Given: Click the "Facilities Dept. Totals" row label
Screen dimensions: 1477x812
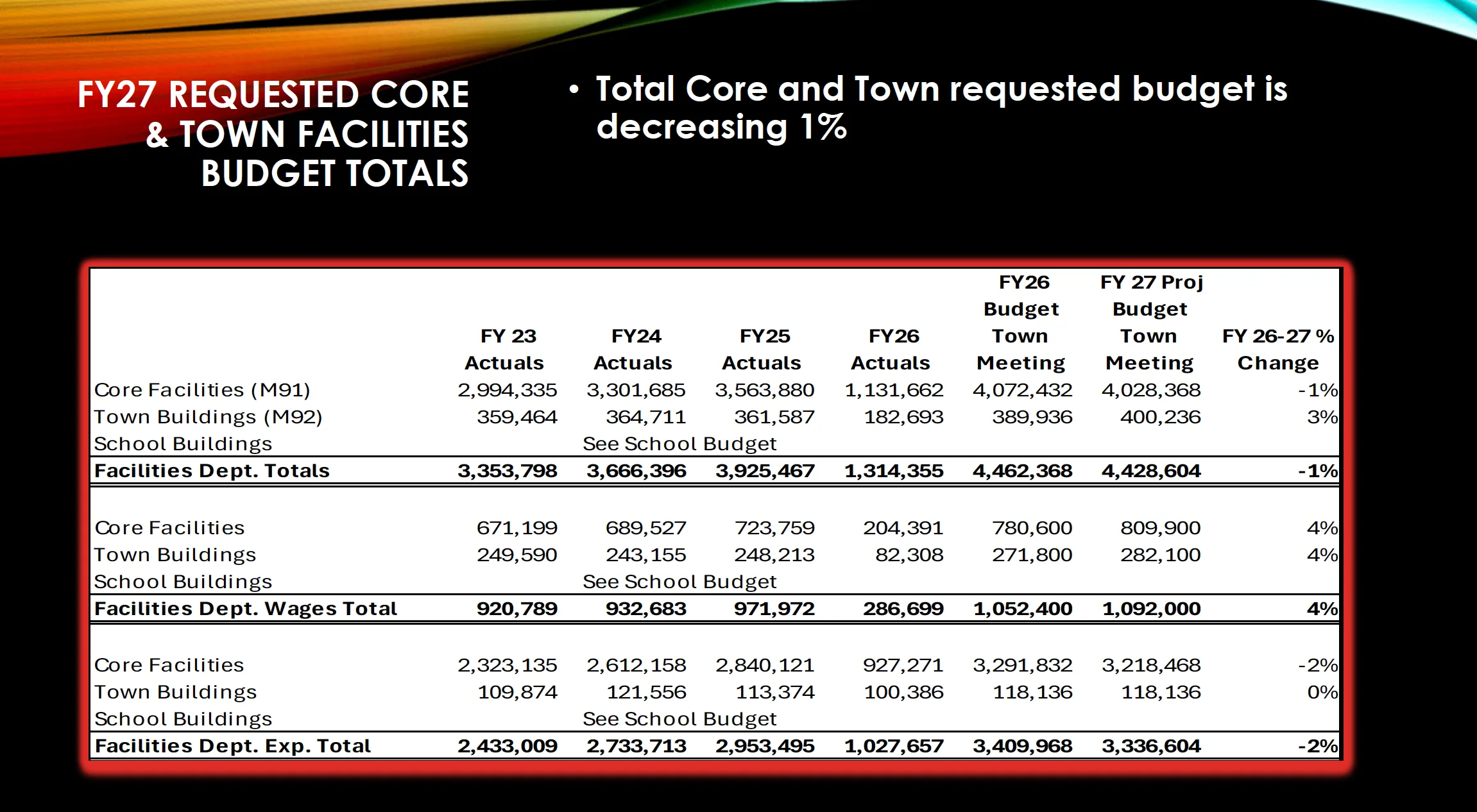Looking at the screenshot, I should (212, 471).
